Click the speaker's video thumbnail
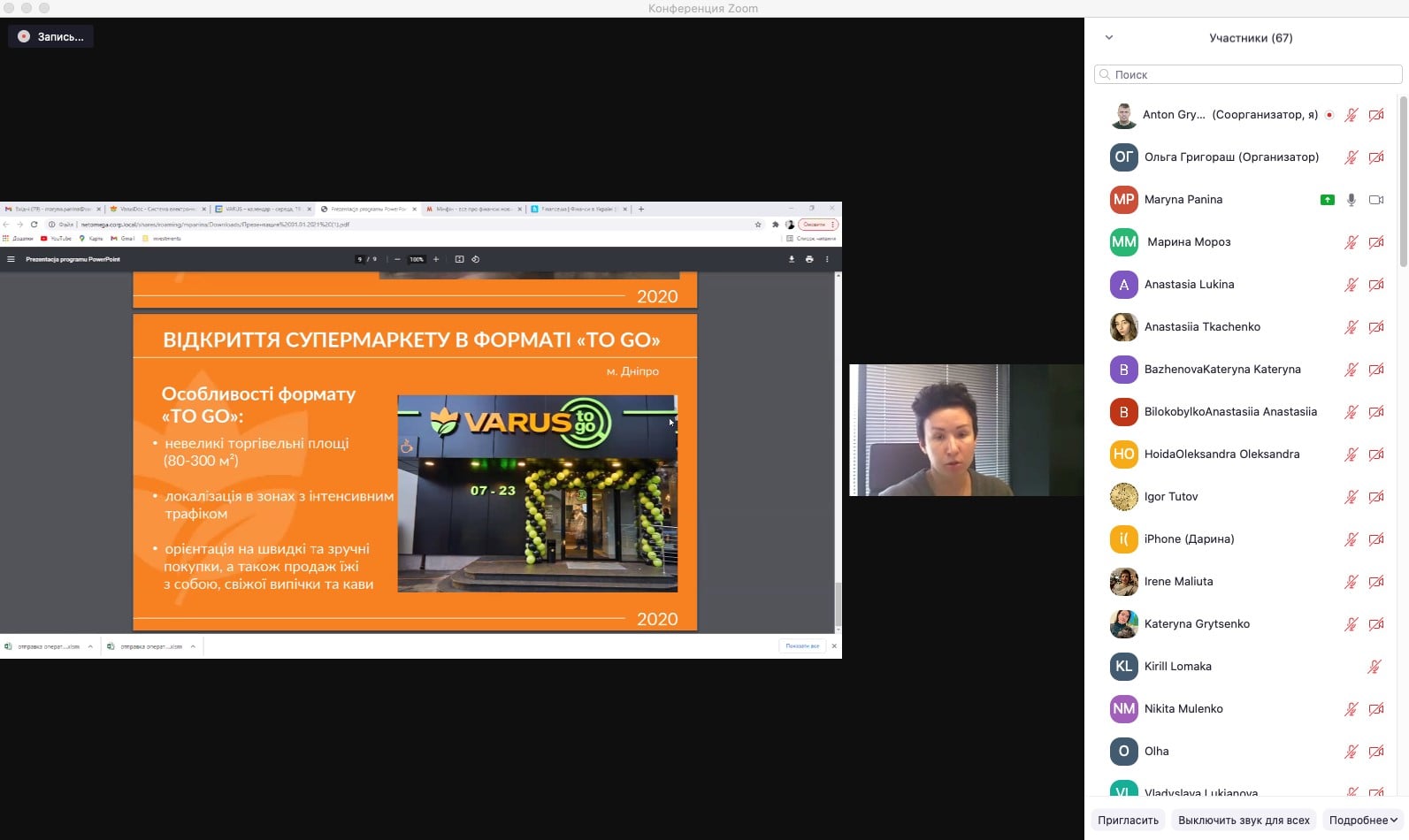This screenshot has width=1409, height=840. 966,430
